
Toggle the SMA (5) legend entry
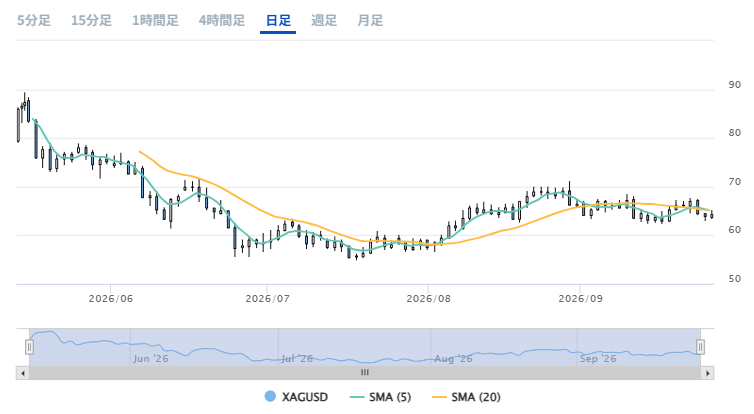coord(380,397)
